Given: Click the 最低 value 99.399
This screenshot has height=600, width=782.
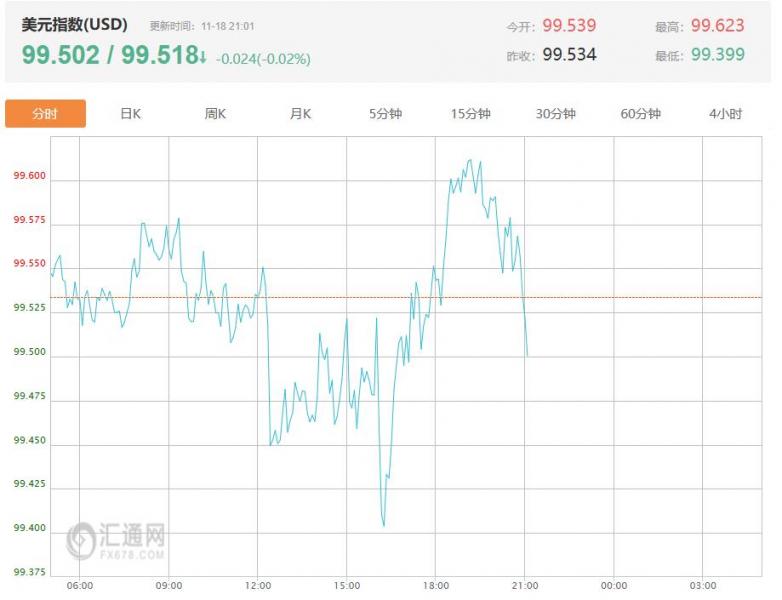Looking at the screenshot, I should (x=717, y=54).
